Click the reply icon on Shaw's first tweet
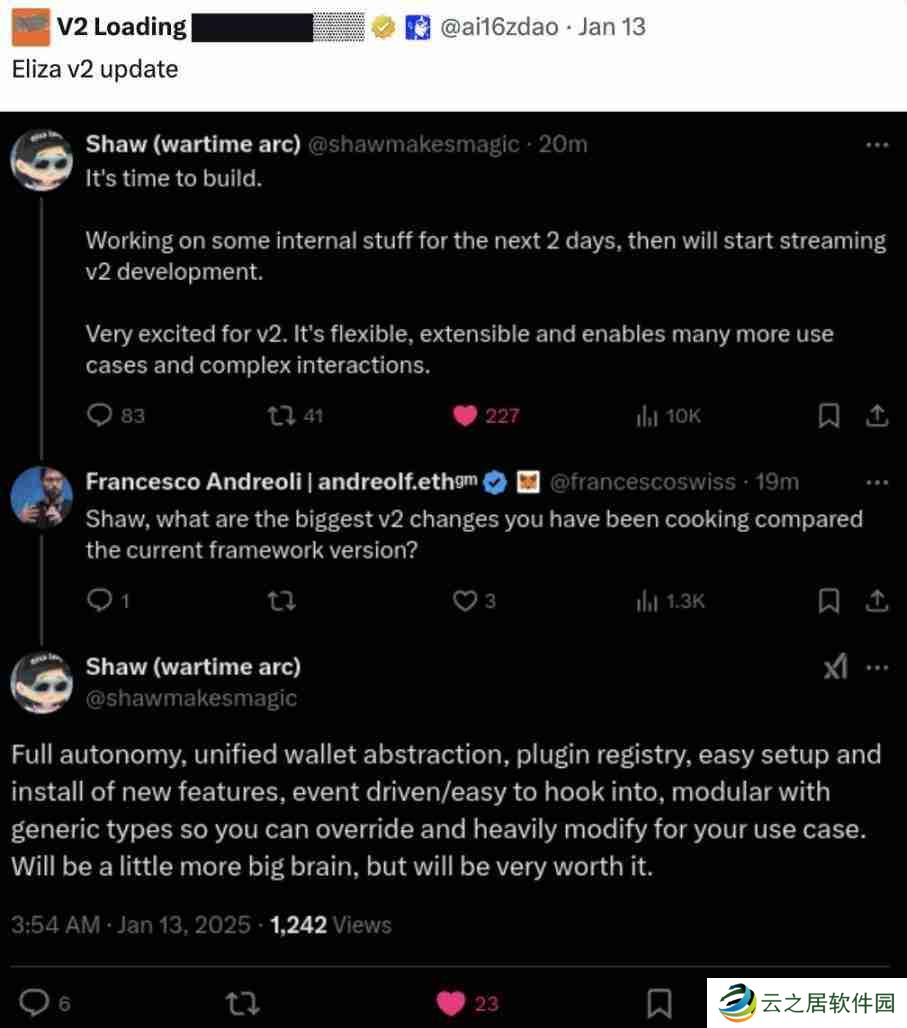 100,416
